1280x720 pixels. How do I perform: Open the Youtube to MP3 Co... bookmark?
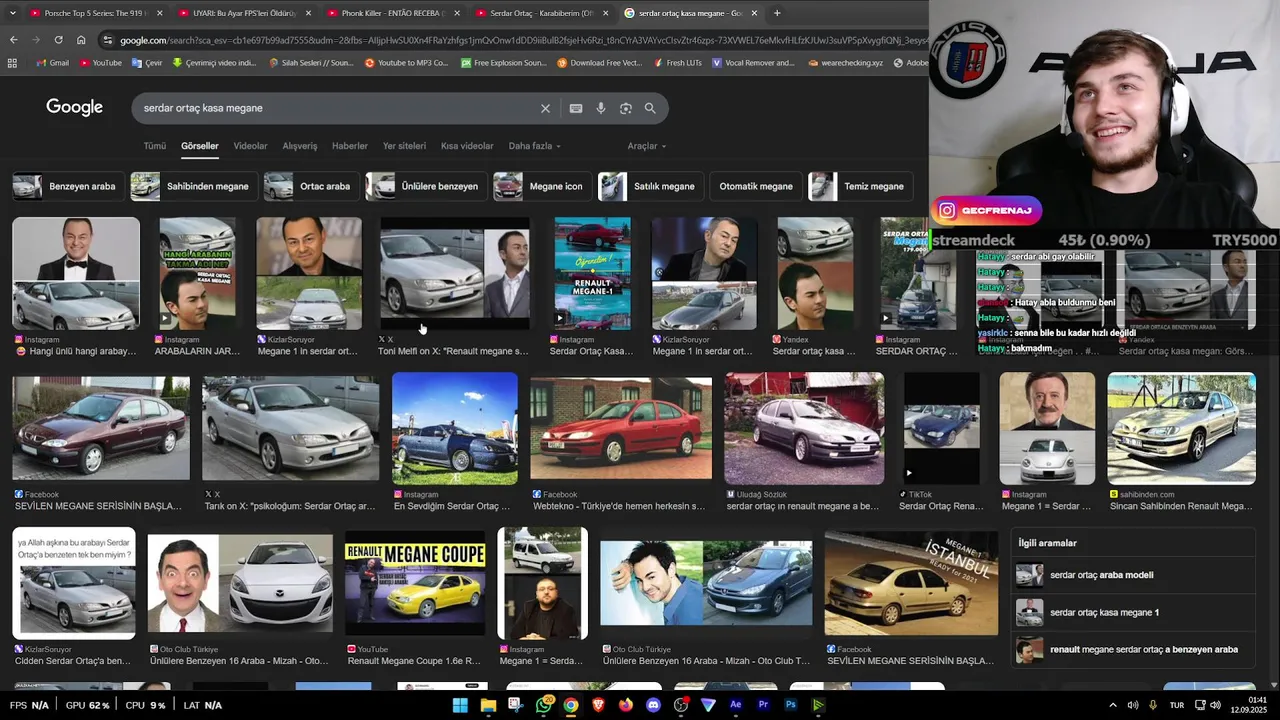(x=407, y=63)
